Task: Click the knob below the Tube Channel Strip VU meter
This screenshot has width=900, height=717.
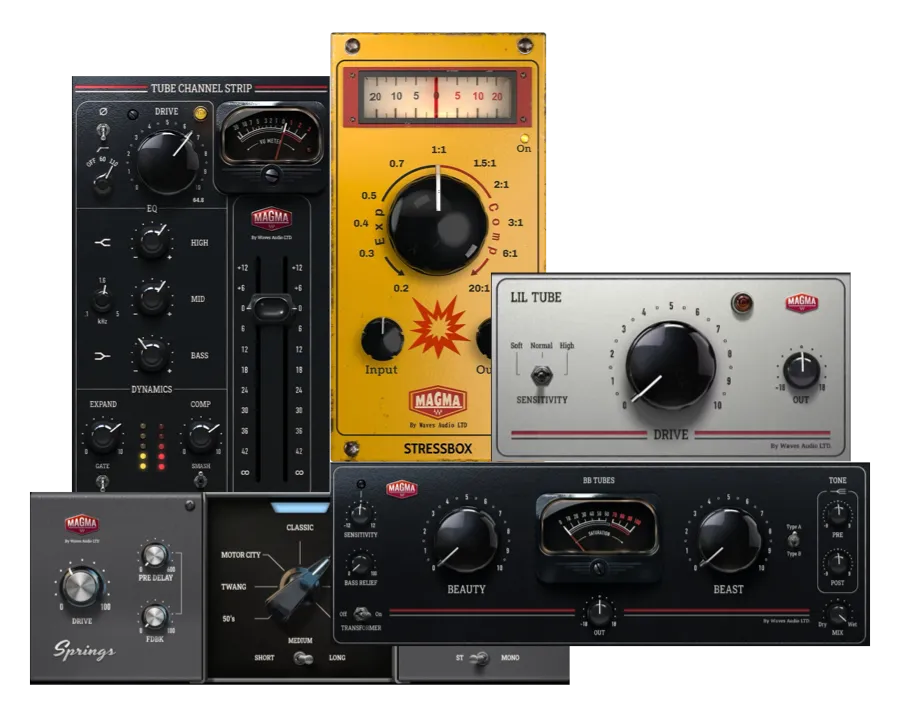Action: (271, 174)
